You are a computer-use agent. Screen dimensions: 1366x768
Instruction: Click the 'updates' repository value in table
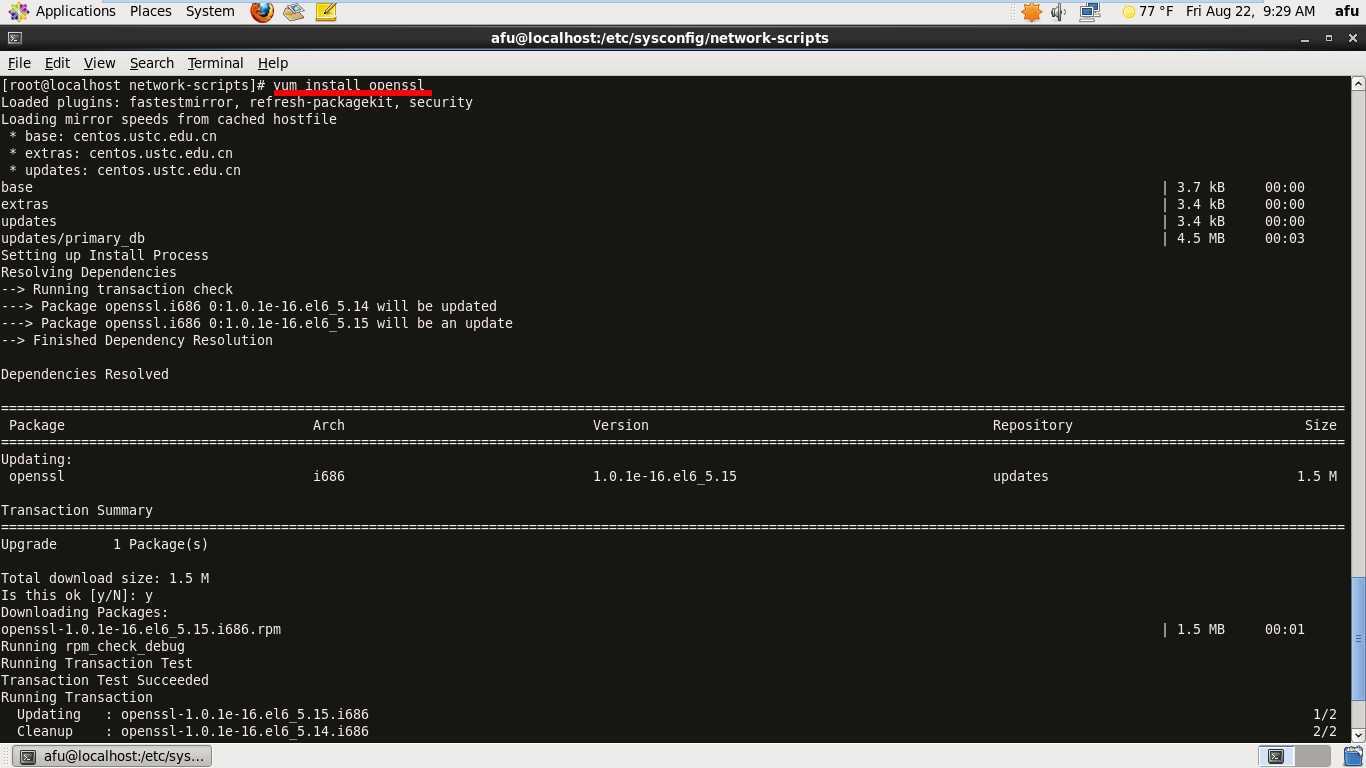[x=1021, y=476]
